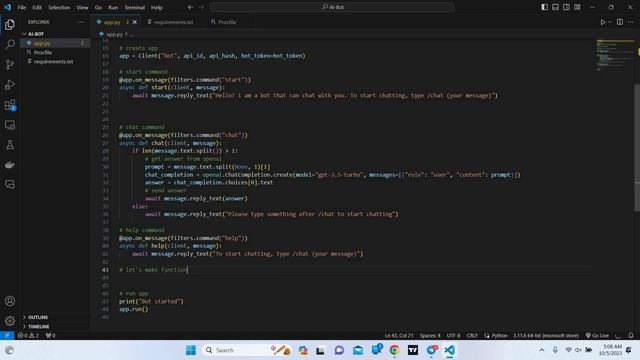This screenshot has height=360, width=640.
Task: Collapse the AI-BOT folder section
Action: 55,34
